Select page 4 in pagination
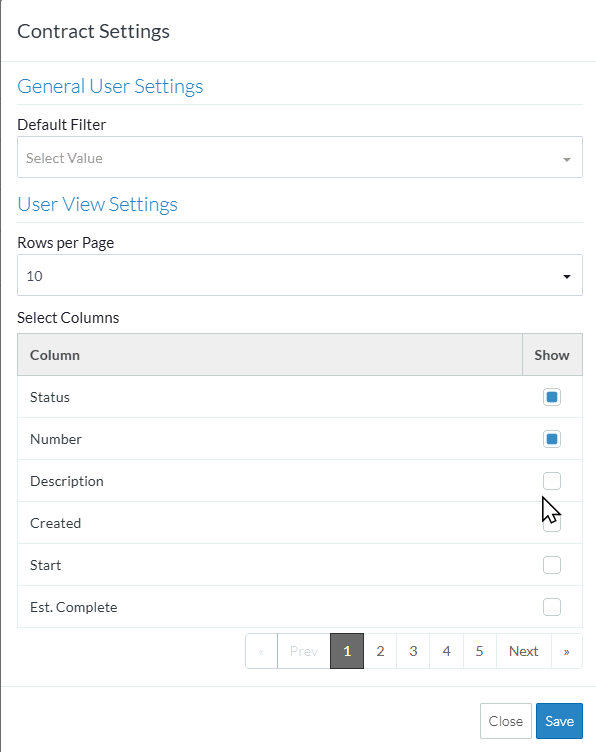This screenshot has height=752, width=596. pos(446,651)
